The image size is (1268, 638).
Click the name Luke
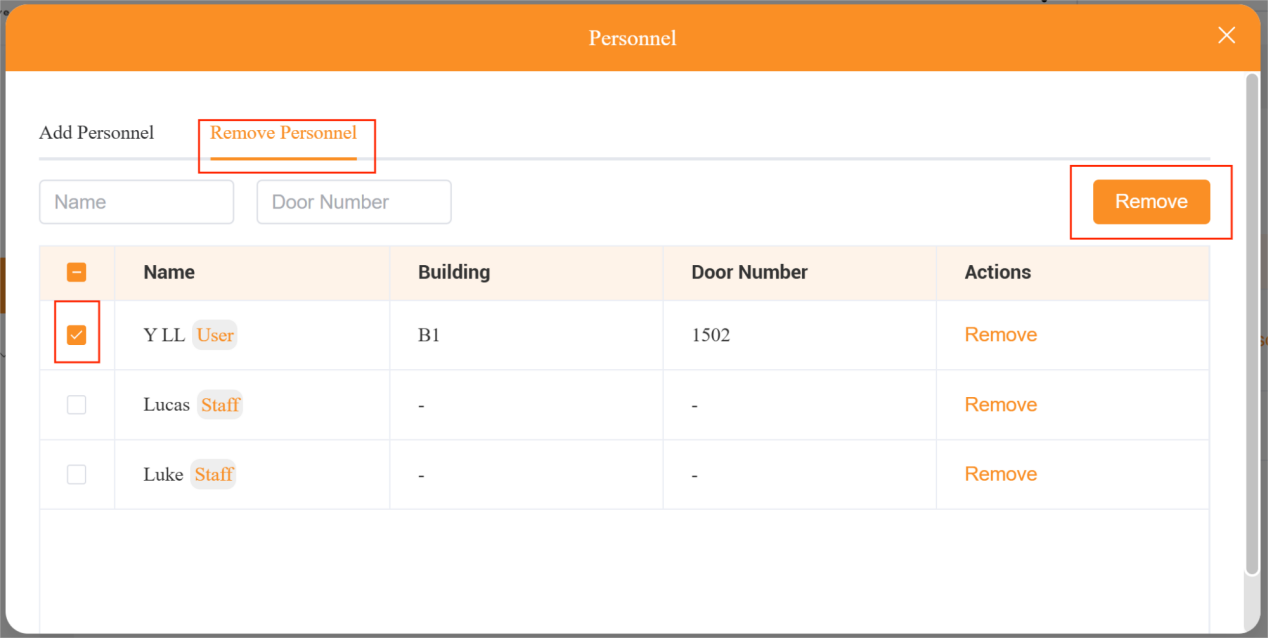click(x=163, y=475)
